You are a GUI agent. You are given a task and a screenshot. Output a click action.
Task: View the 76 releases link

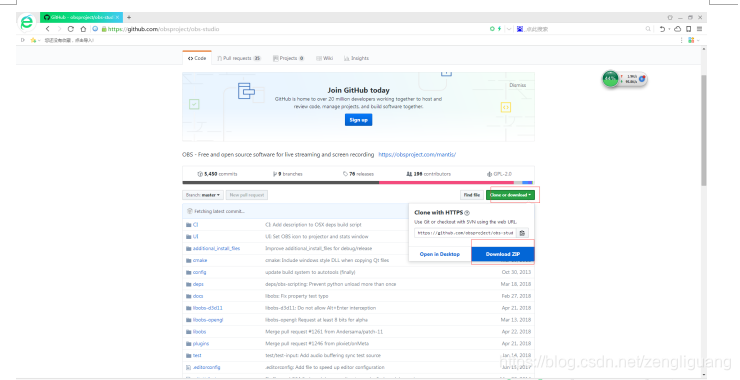coord(358,174)
